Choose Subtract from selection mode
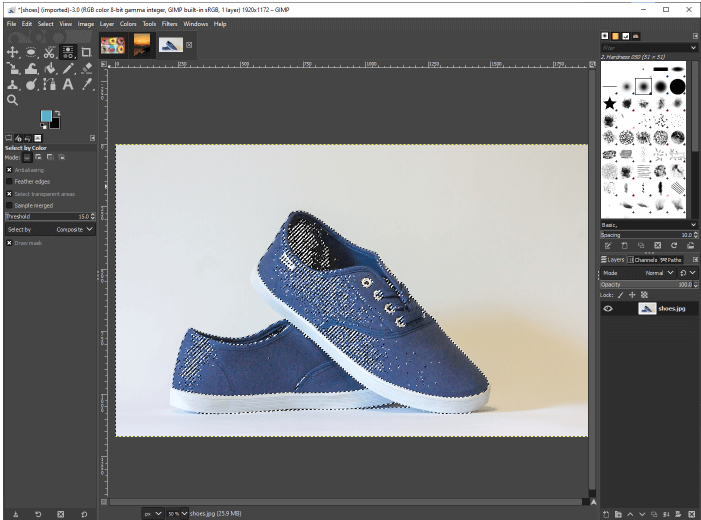Image resolution: width=701 pixels, height=520 pixels. 50,157
